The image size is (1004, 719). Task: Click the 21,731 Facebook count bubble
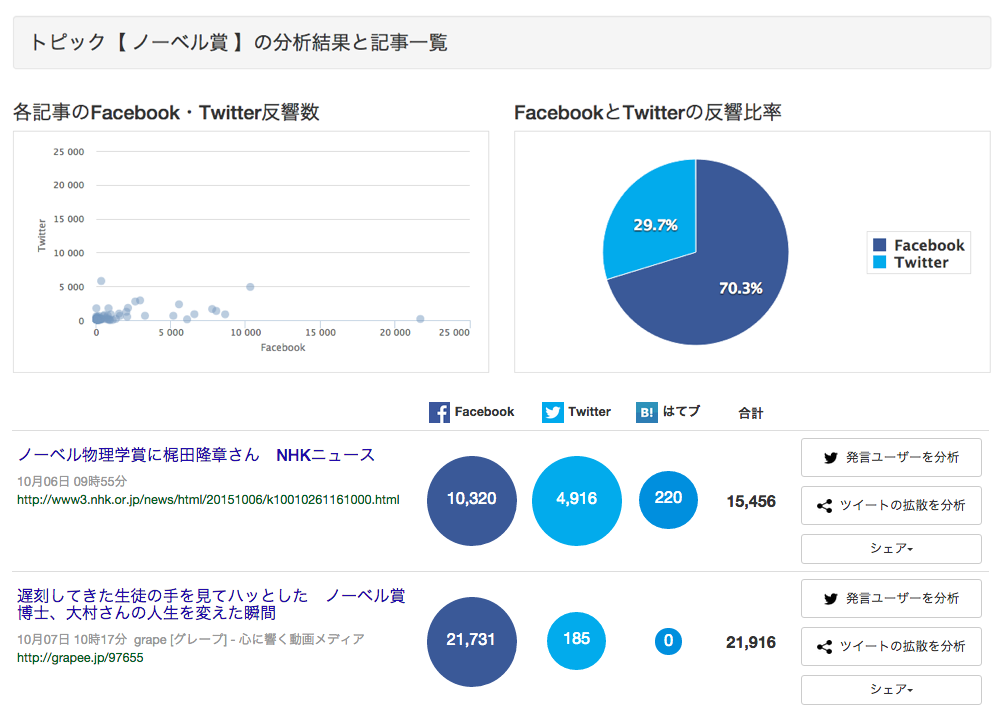[x=472, y=642]
